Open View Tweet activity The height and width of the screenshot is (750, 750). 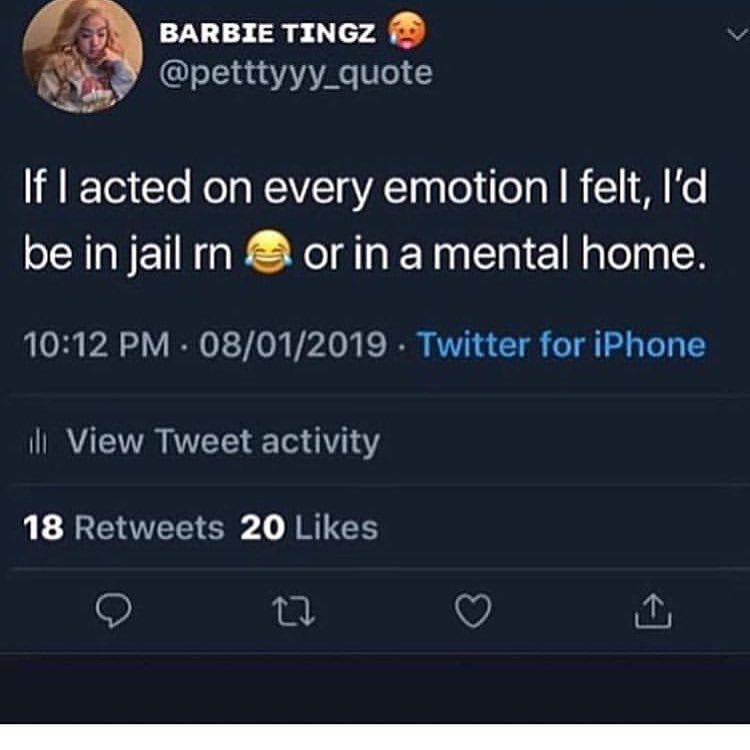point(223,441)
